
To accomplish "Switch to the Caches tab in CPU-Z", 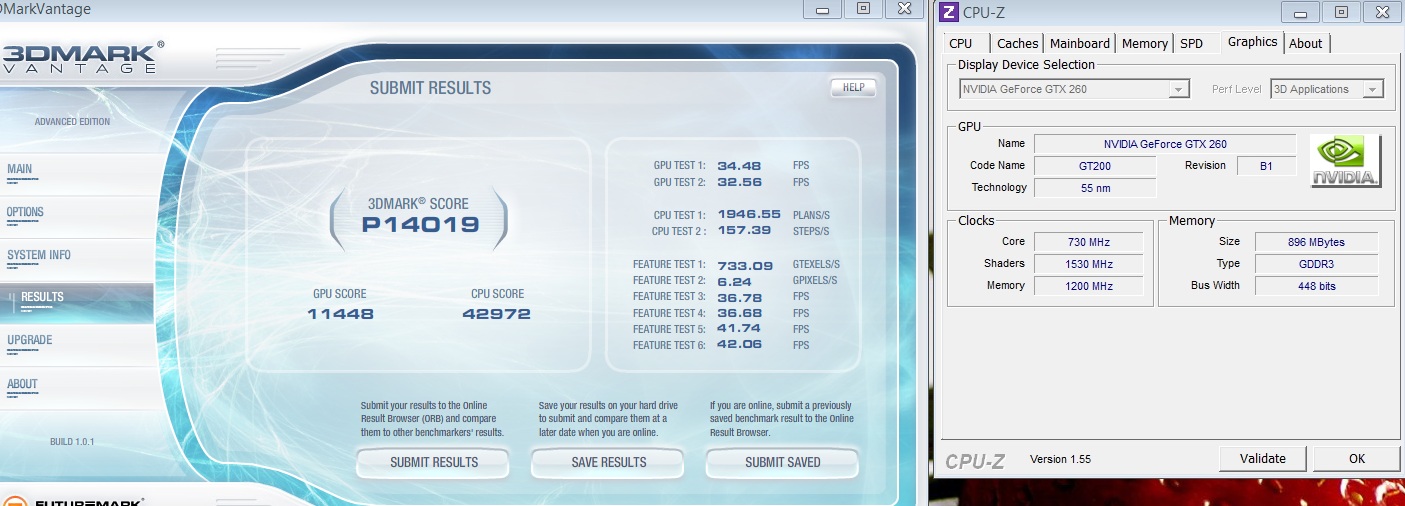I will [1017, 43].
